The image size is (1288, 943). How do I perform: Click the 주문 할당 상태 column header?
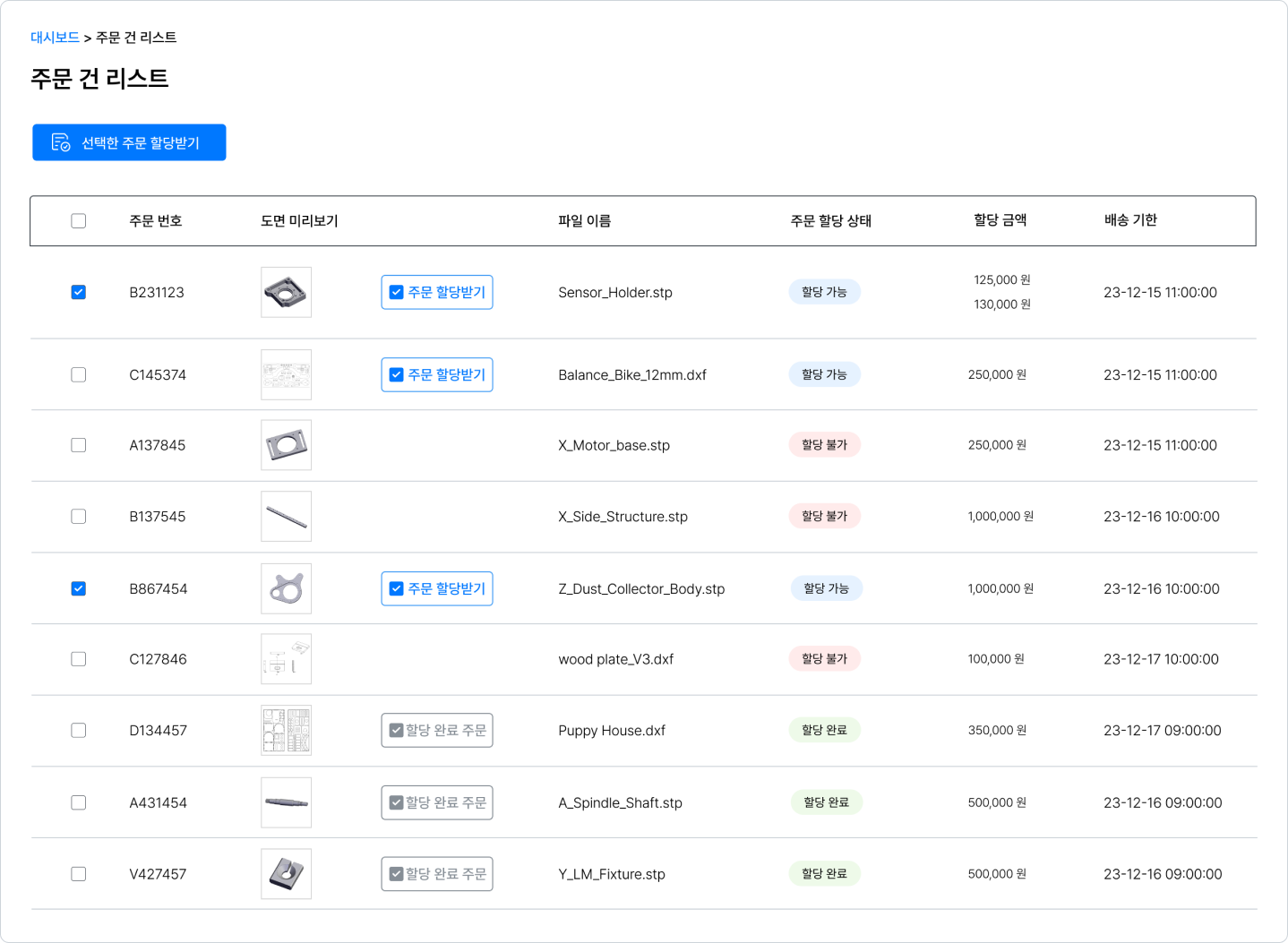click(x=831, y=221)
